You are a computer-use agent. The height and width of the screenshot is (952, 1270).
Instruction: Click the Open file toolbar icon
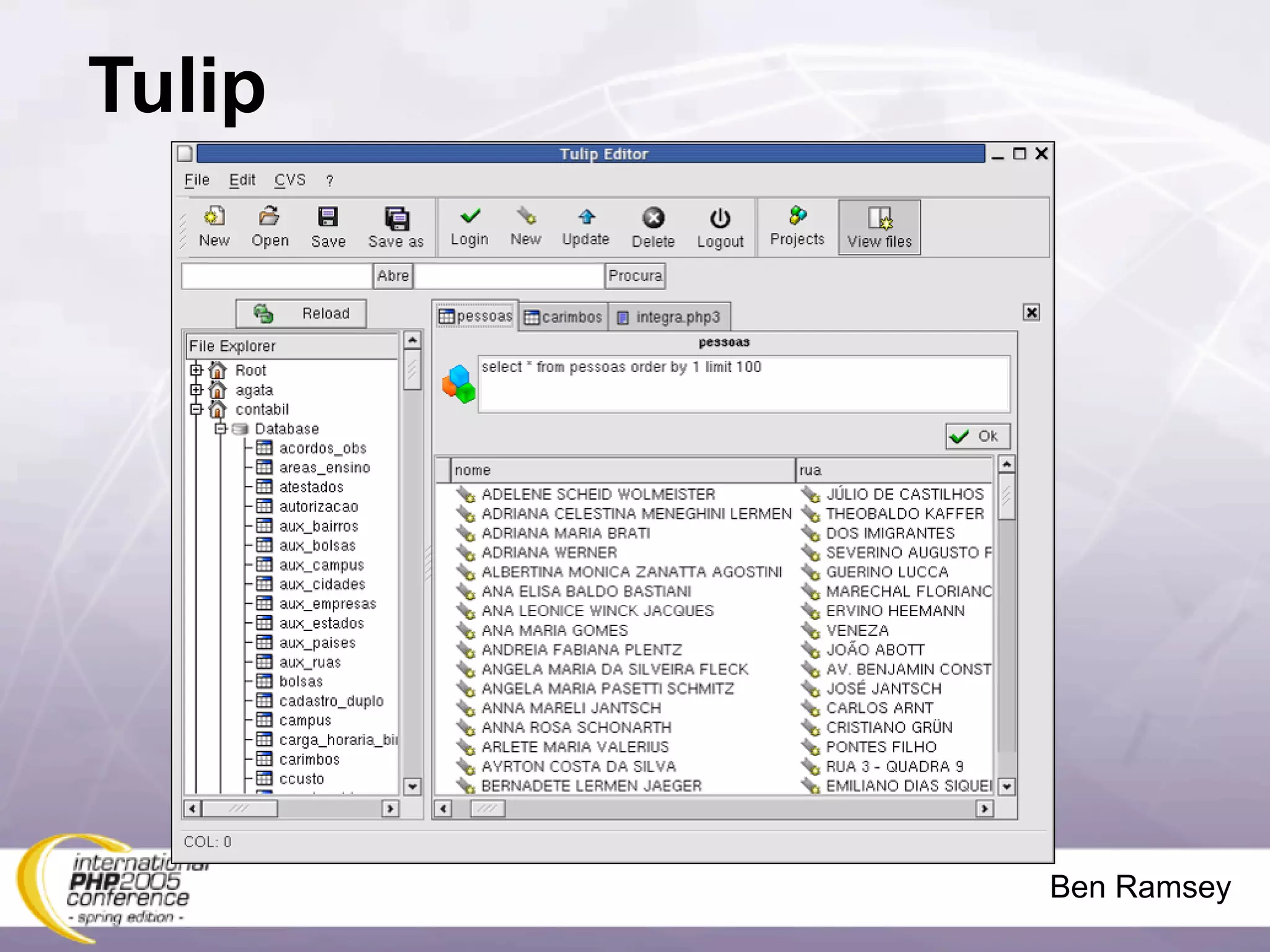[269, 217]
